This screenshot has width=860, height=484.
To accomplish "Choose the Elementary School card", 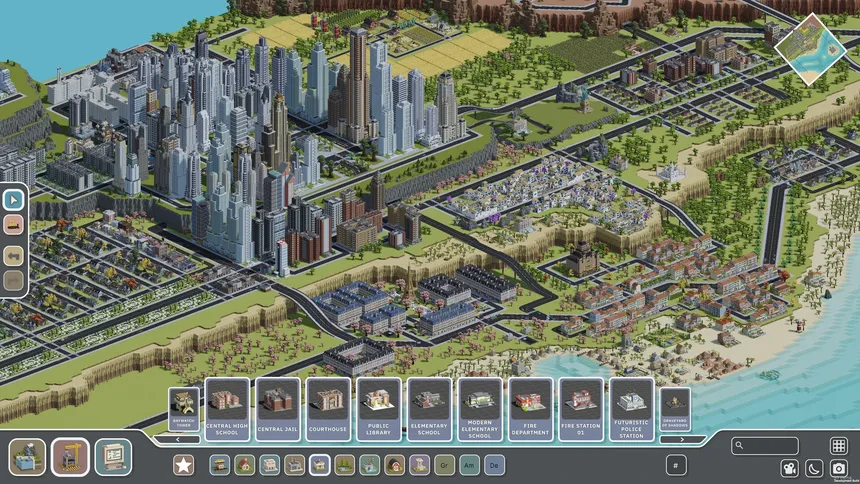I will coord(429,409).
